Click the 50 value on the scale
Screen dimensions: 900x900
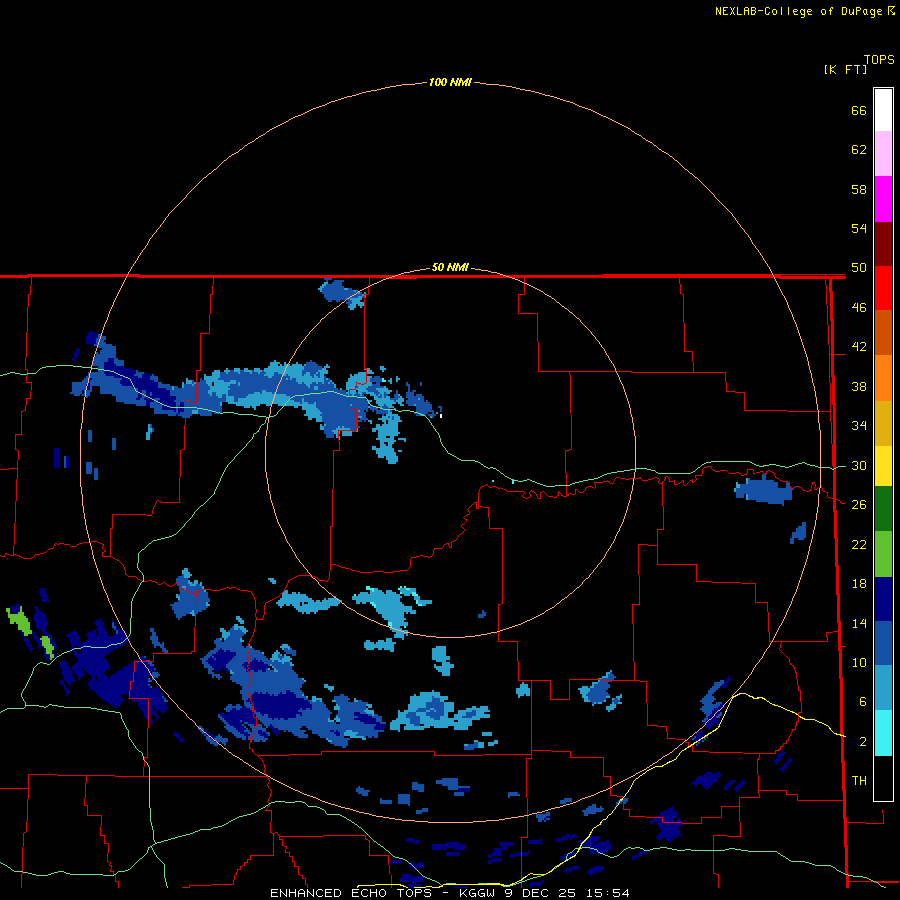859,268
